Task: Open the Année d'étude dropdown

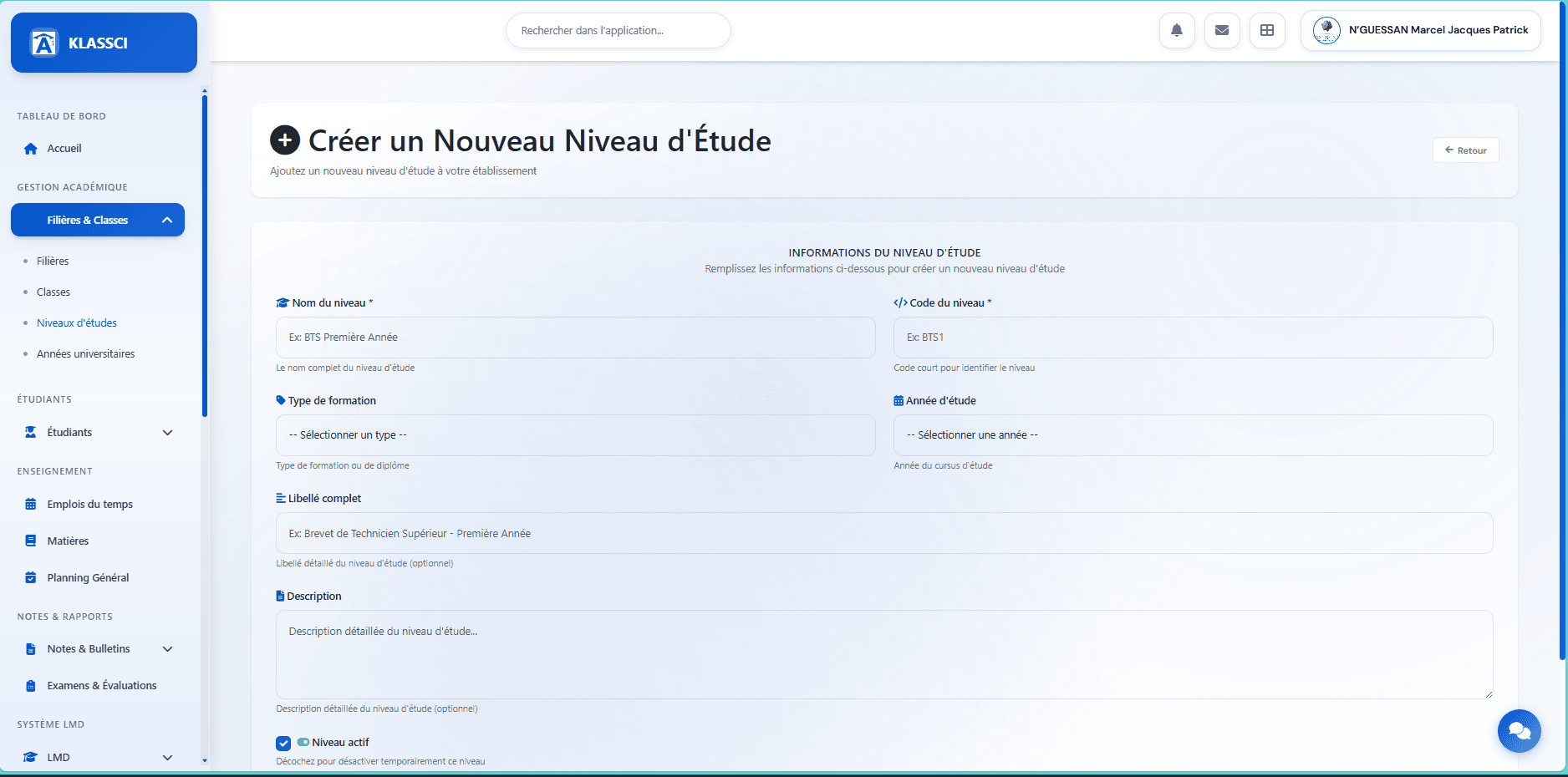Action: [1193, 435]
